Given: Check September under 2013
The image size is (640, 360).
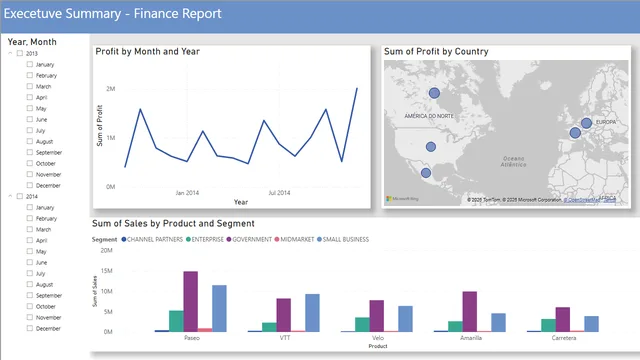Looking at the screenshot, I should coord(30,152).
